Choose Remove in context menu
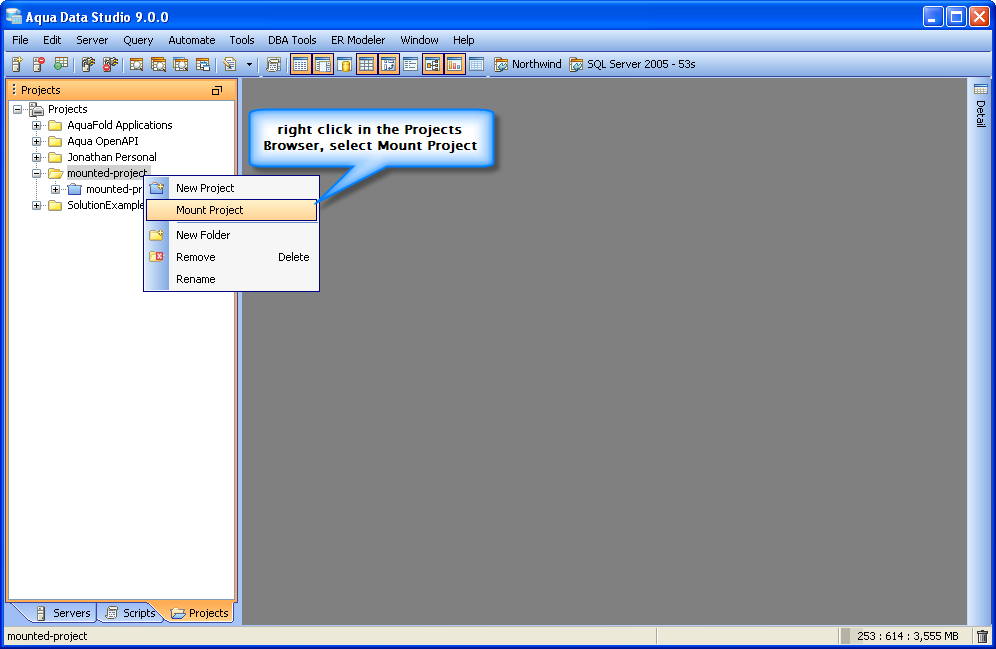 click(x=232, y=257)
